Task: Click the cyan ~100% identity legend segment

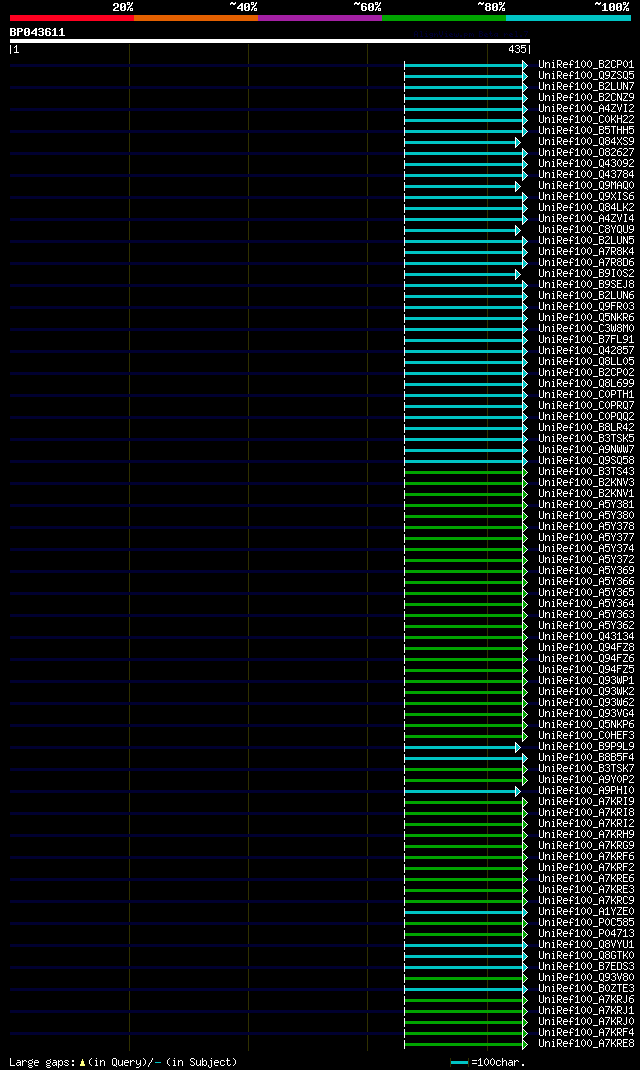Action: tap(568, 18)
